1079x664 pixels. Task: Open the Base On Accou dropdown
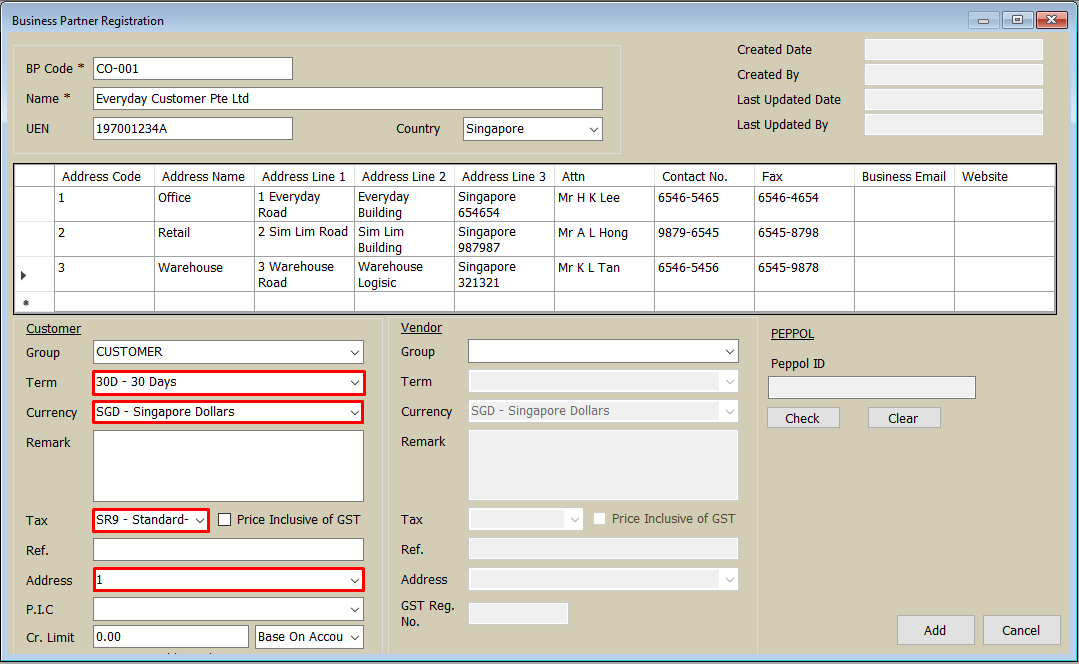[x=309, y=636]
